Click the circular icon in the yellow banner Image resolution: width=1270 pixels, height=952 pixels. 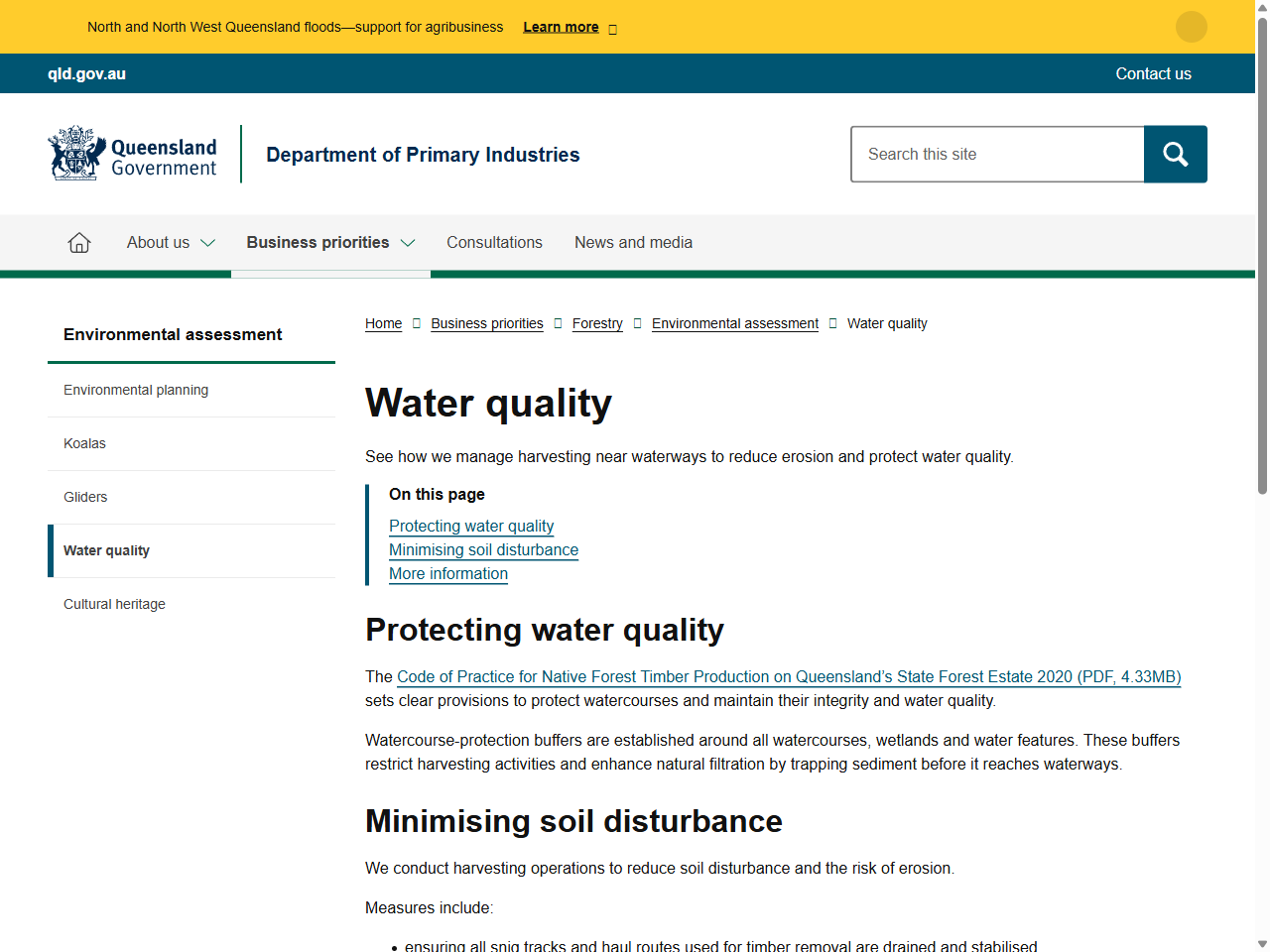coord(1191,27)
